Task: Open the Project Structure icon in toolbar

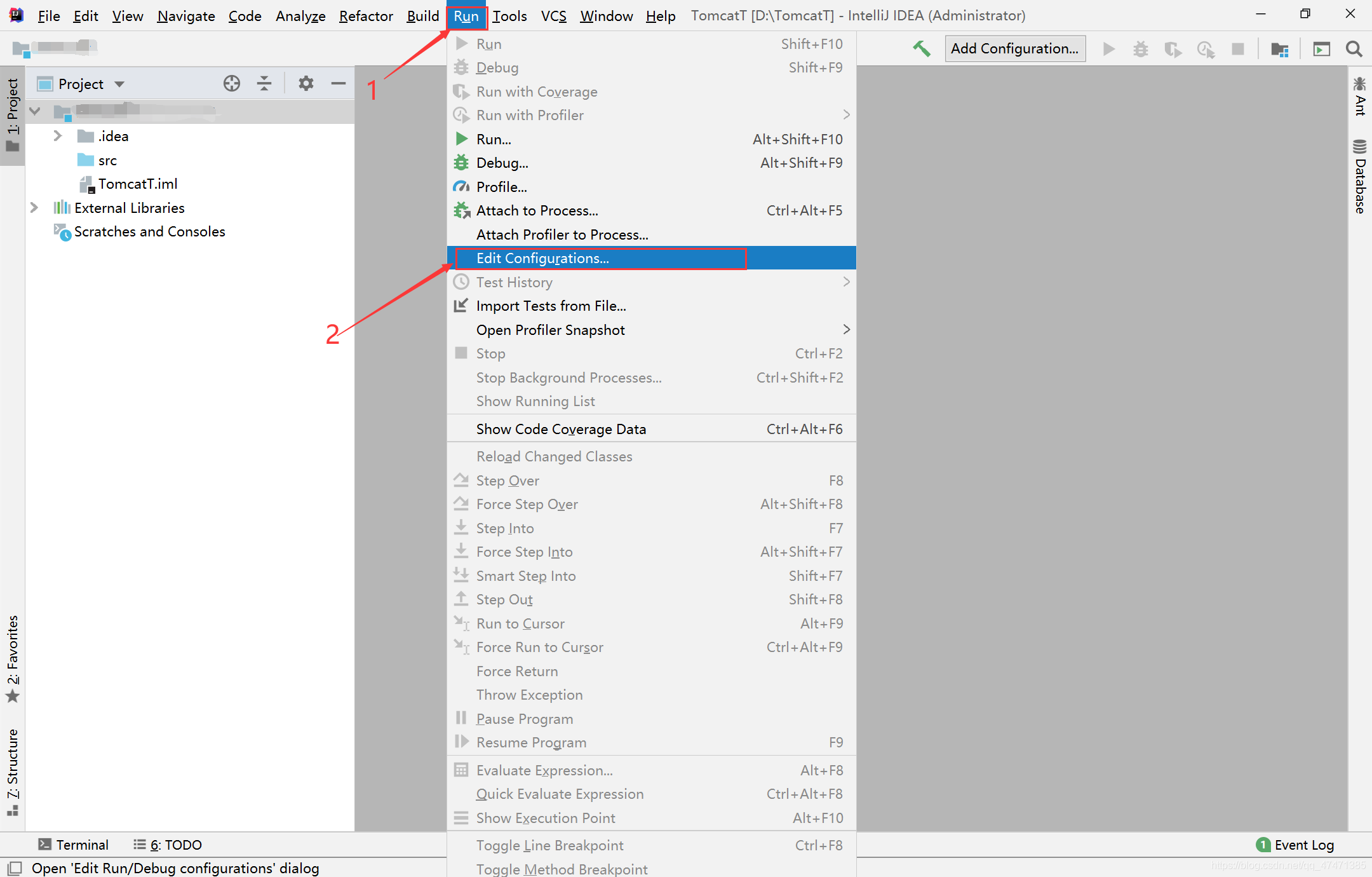Action: point(1279,49)
